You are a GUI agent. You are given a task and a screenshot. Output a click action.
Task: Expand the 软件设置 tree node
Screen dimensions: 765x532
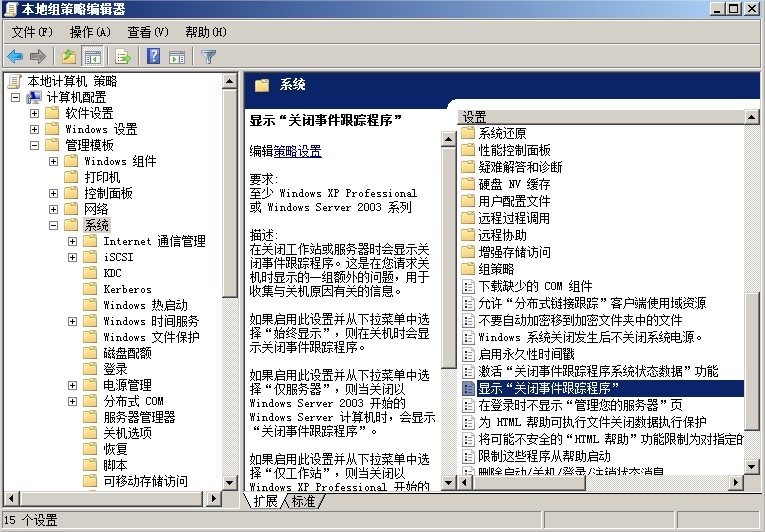point(35,113)
